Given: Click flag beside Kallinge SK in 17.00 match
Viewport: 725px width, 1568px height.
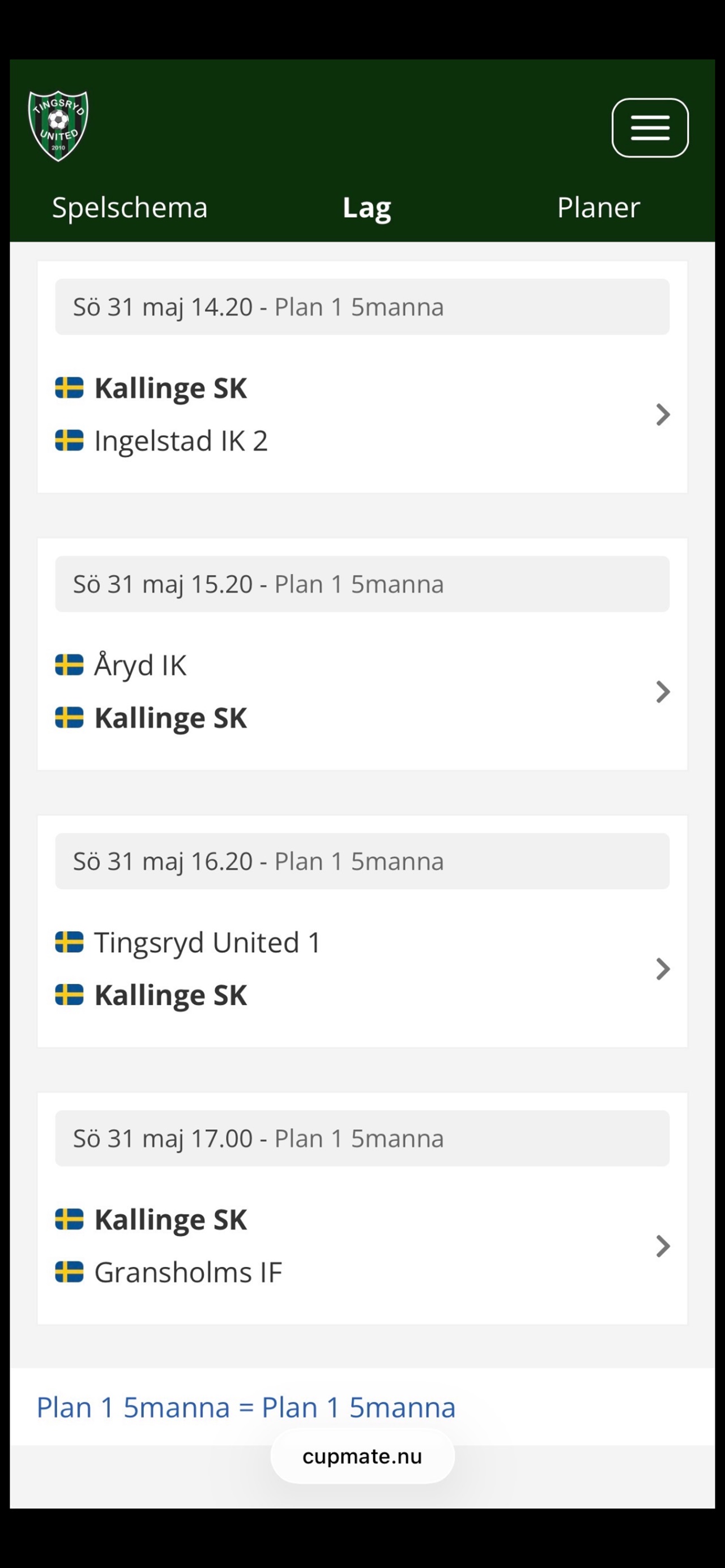Looking at the screenshot, I should (70, 1219).
